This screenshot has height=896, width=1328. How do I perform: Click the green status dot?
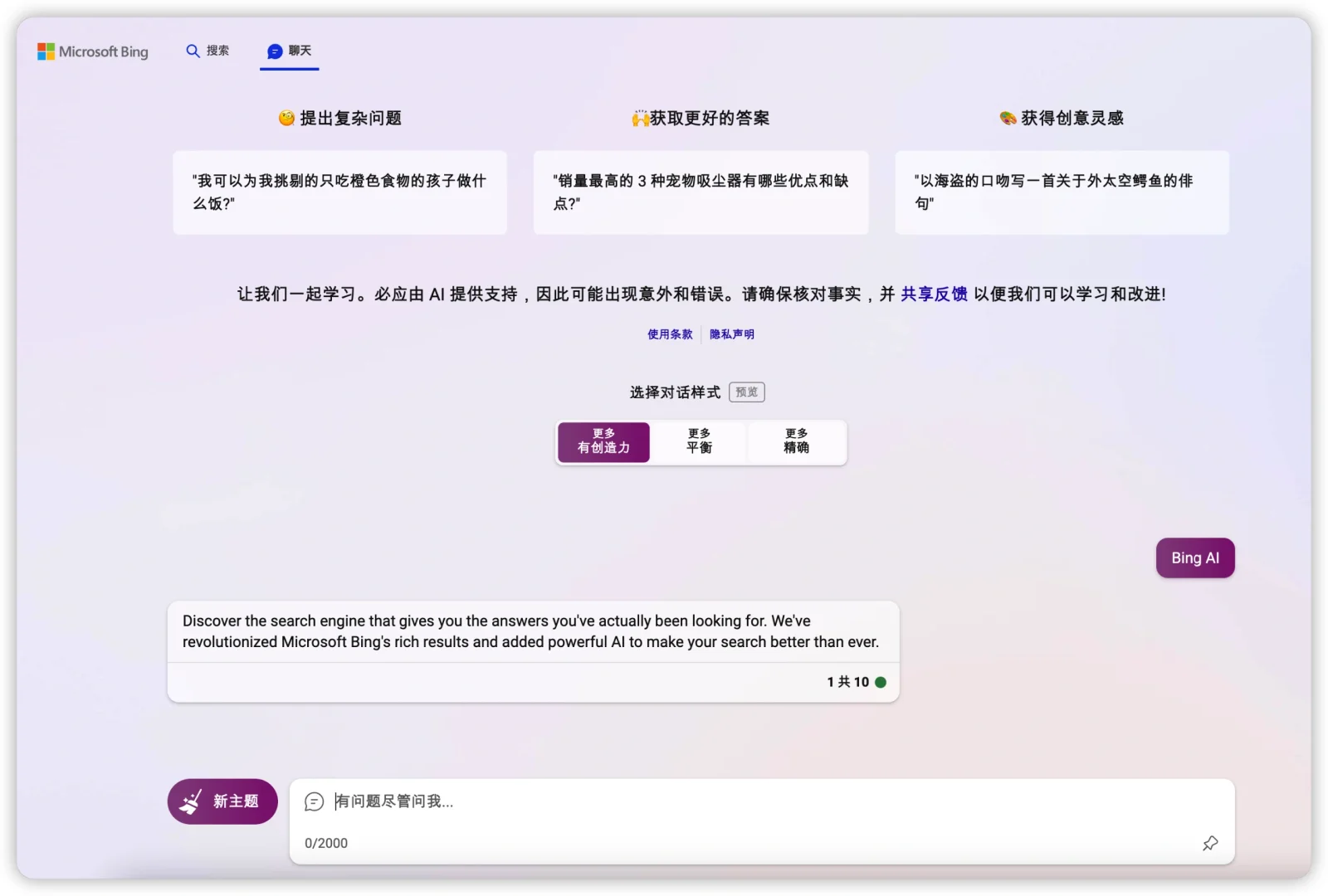click(881, 682)
